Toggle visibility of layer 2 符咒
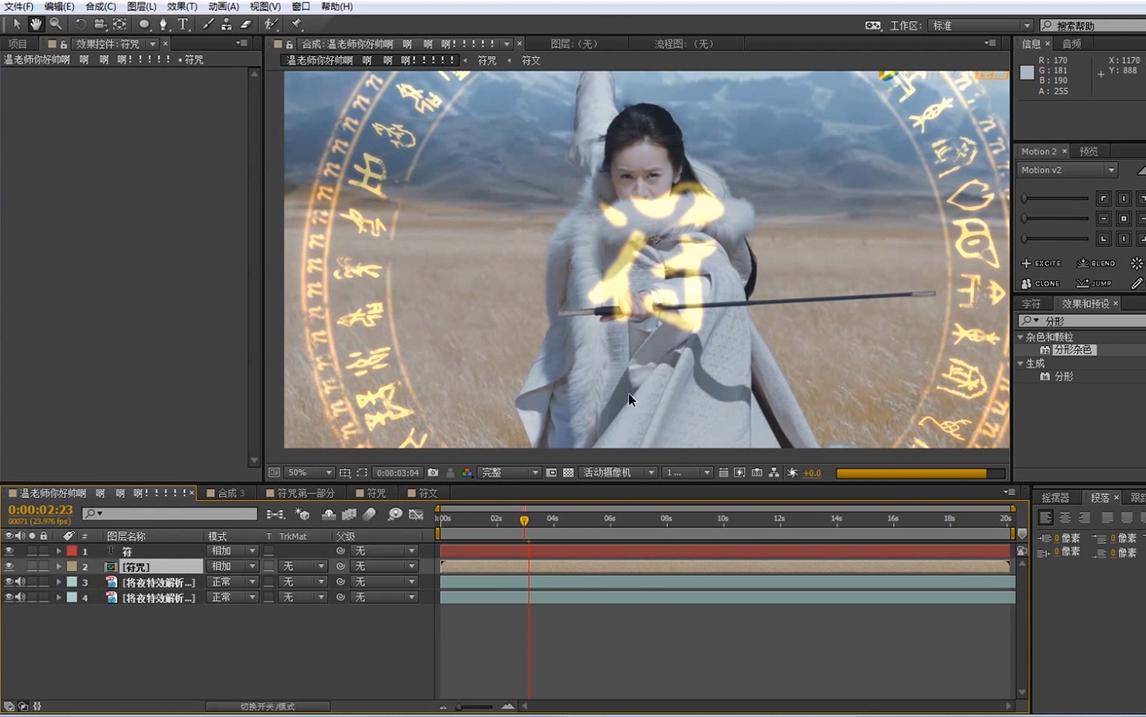Screen dimensions: 1146x717 click(9, 566)
